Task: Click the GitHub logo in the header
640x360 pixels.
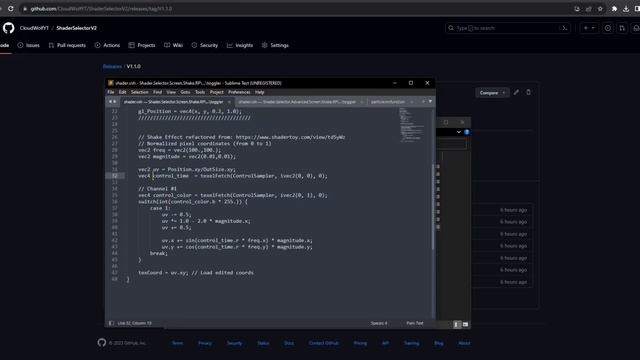Action: tap(8, 28)
